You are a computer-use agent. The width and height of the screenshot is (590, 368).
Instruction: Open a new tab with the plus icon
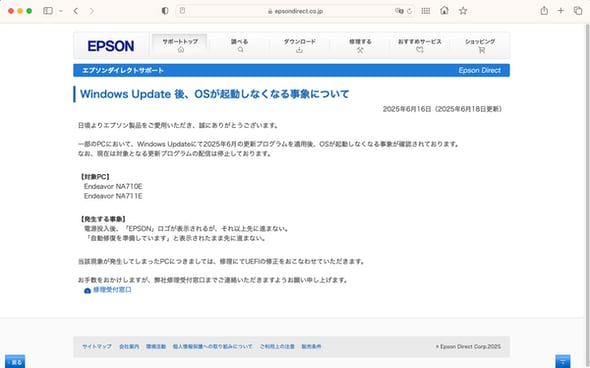[x=561, y=11]
